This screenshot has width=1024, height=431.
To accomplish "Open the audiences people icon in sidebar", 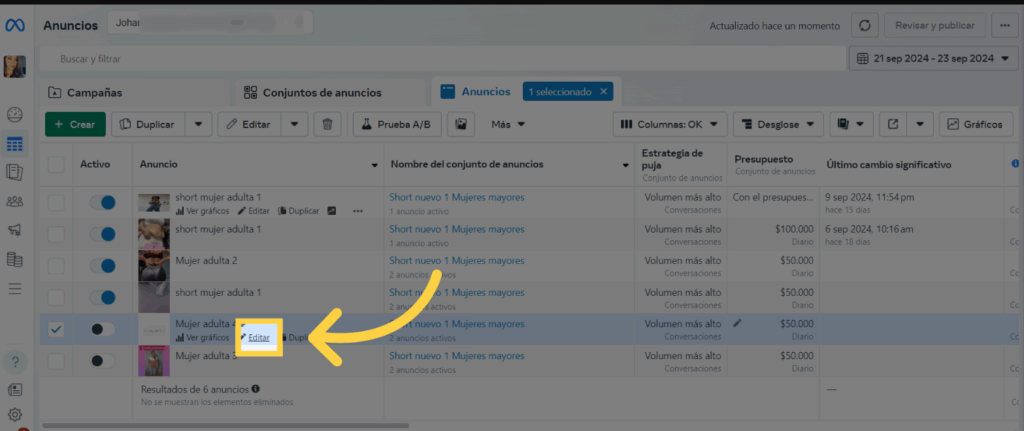I will click(x=15, y=201).
